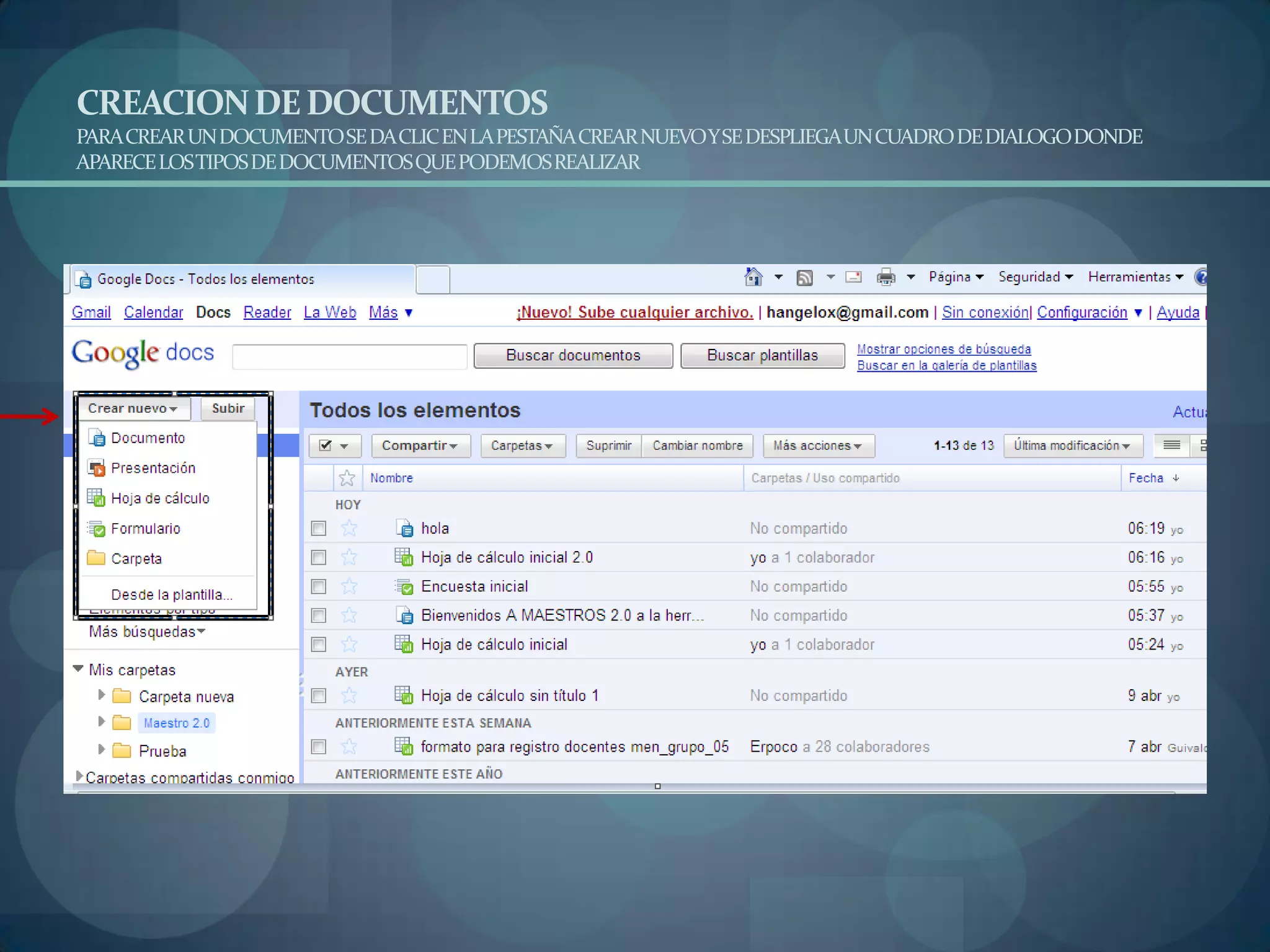Image resolution: width=1270 pixels, height=952 pixels.
Task: Open browser 'Herramientas' menu
Action: coord(1135,277)
